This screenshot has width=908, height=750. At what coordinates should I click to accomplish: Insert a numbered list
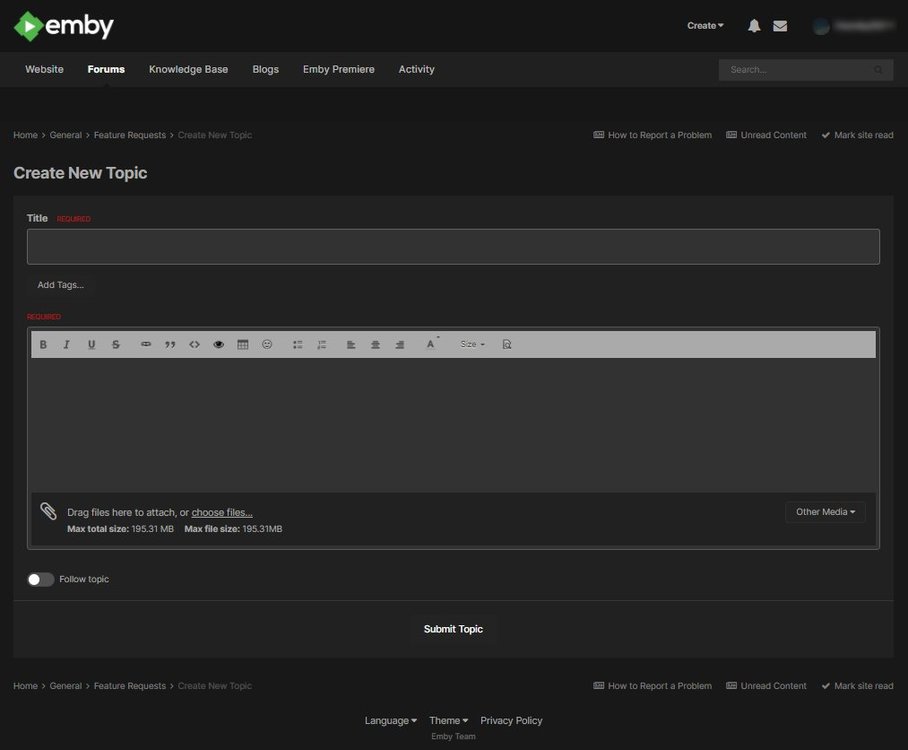[x=322, y=345]
